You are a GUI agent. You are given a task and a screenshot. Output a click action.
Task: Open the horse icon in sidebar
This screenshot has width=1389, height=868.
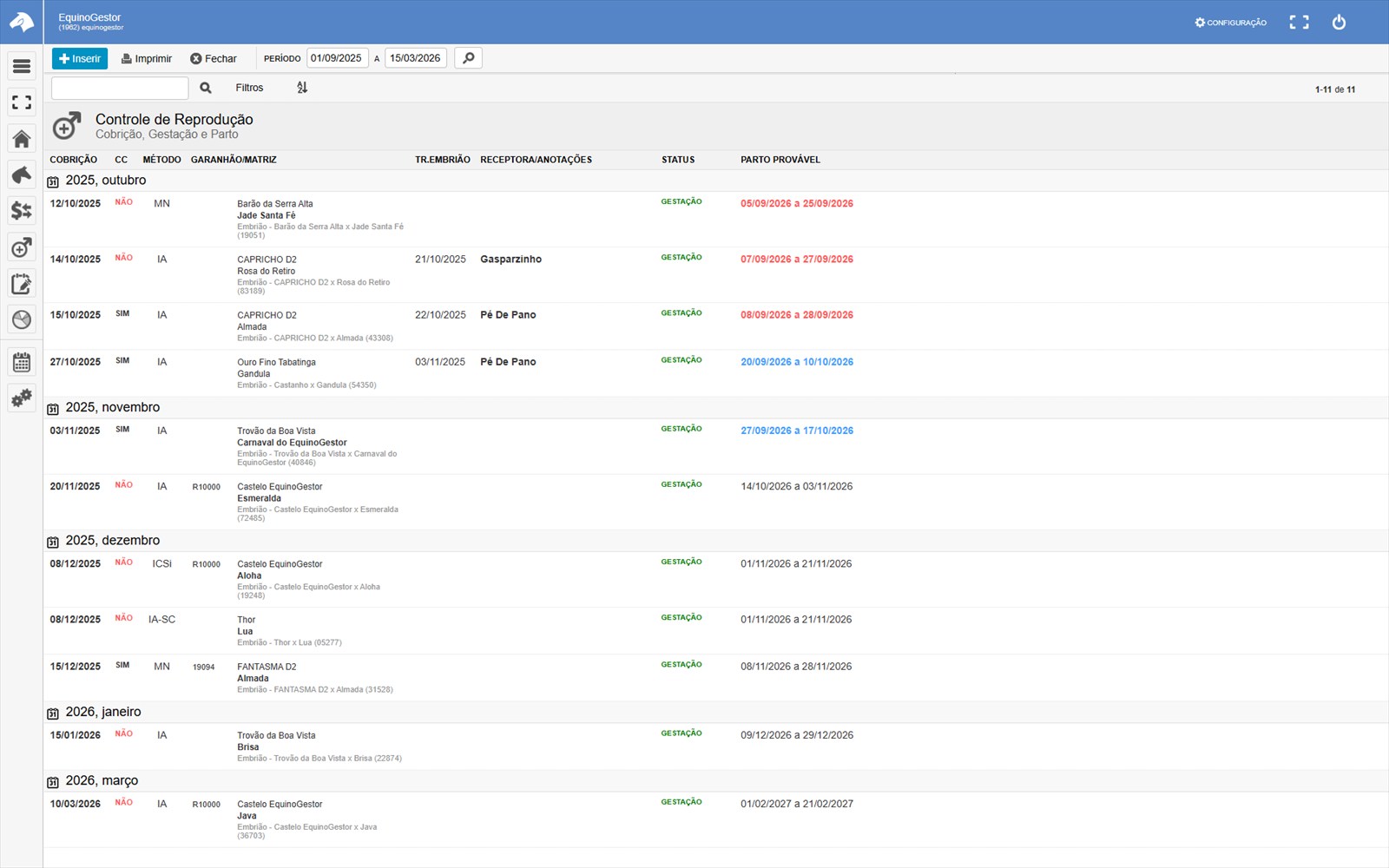point(22,174)
